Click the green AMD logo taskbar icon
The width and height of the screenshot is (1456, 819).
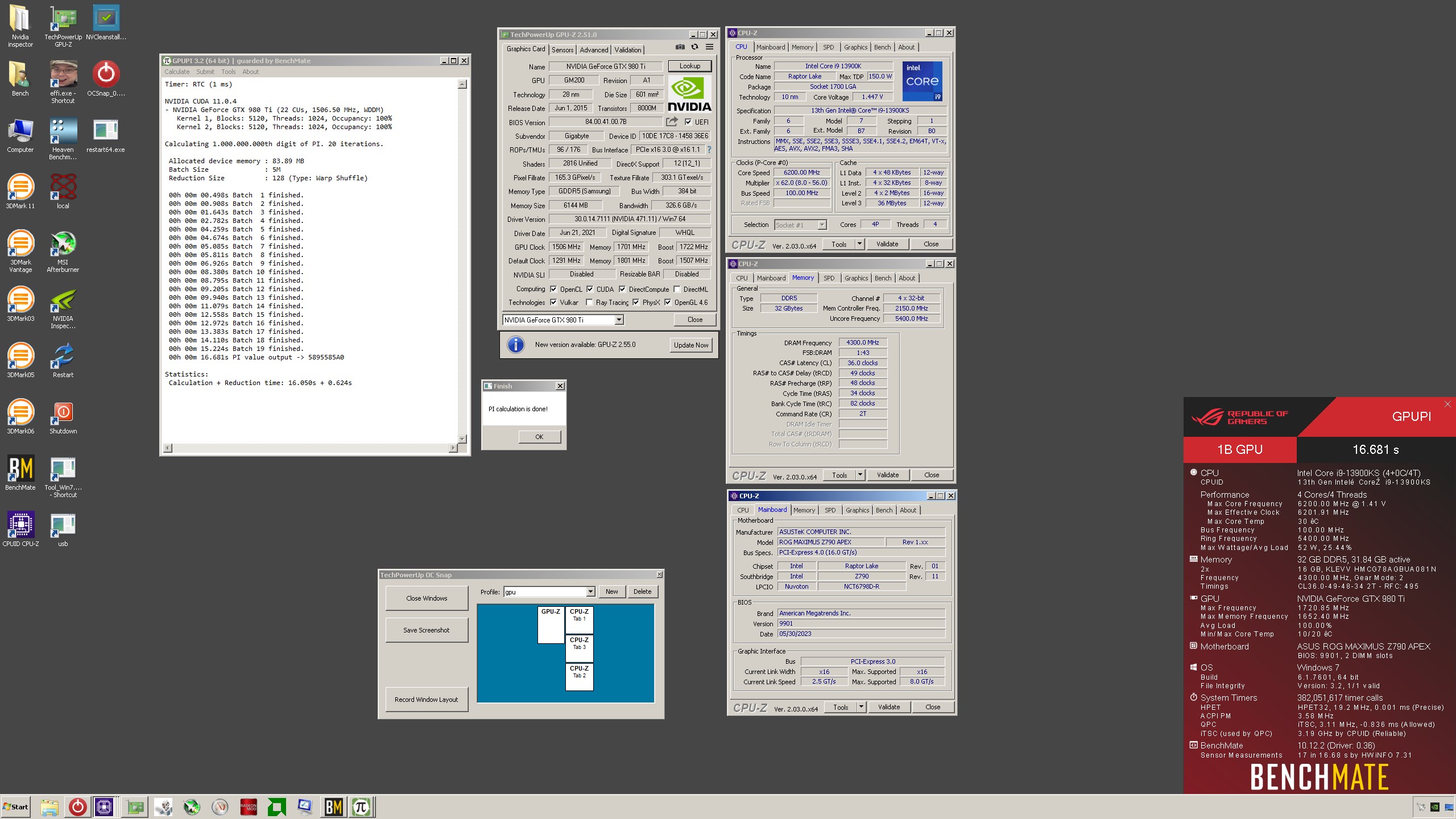[277, 806]
